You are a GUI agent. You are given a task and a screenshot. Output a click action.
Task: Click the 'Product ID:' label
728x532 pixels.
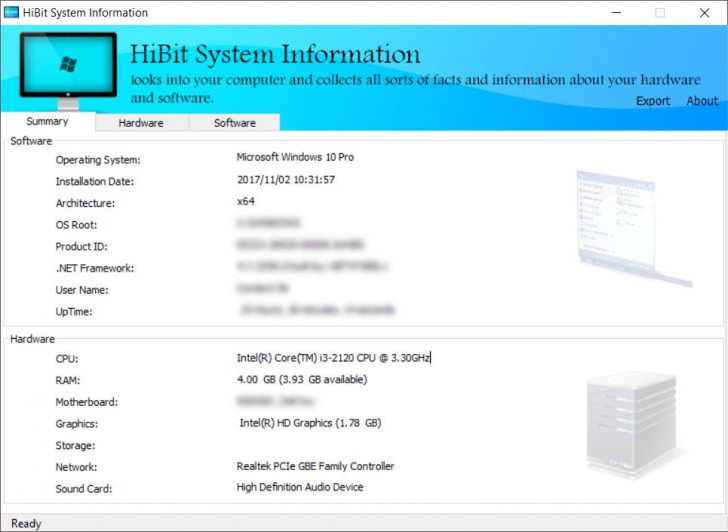[82, 247]
